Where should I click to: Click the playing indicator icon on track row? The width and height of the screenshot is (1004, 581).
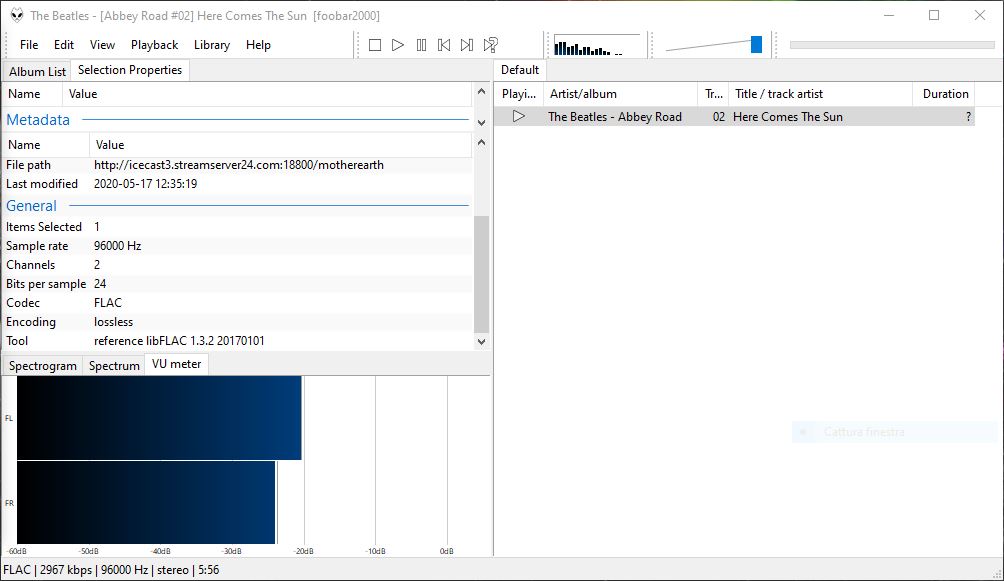pos(519,117)
